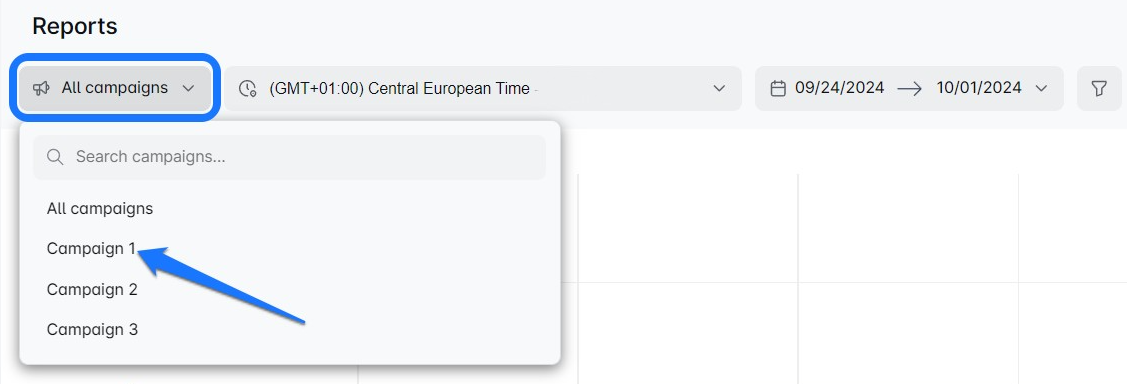Viewport: 1127px width, 384px height.
Task: Click the magnifier icon in campaign search
Action: click(x=55, y=157)
